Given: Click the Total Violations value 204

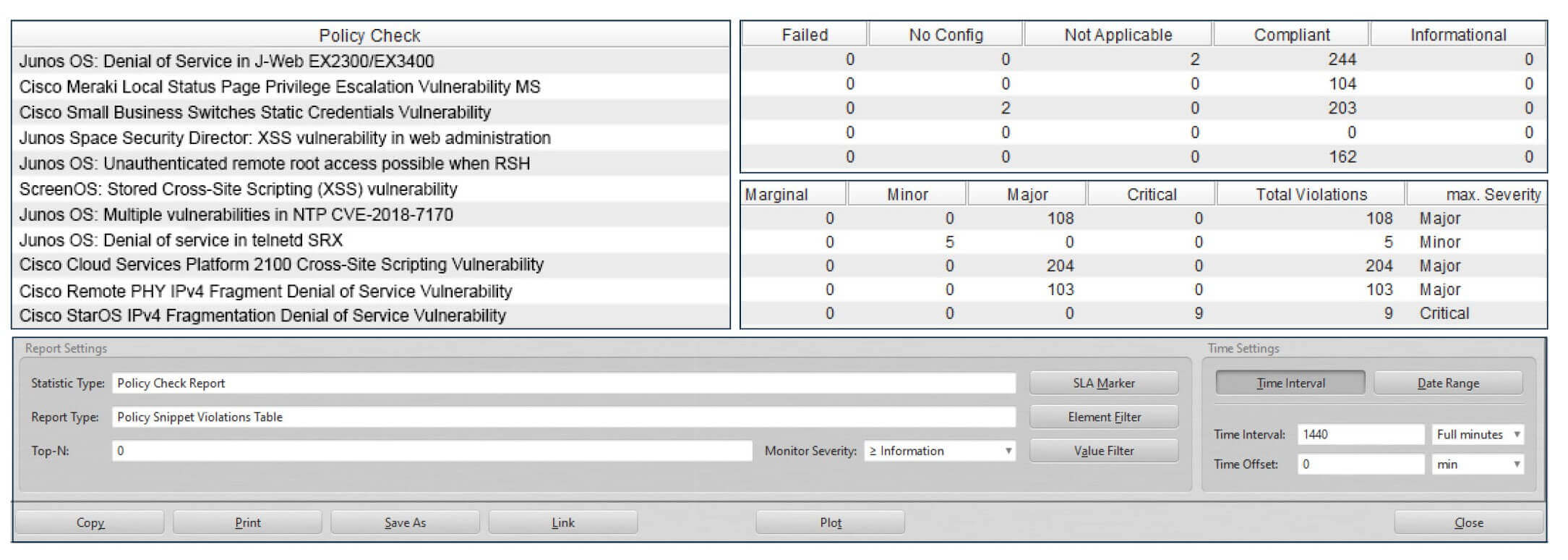Looking at the screenshot, I should click(x=1379, y=266).
